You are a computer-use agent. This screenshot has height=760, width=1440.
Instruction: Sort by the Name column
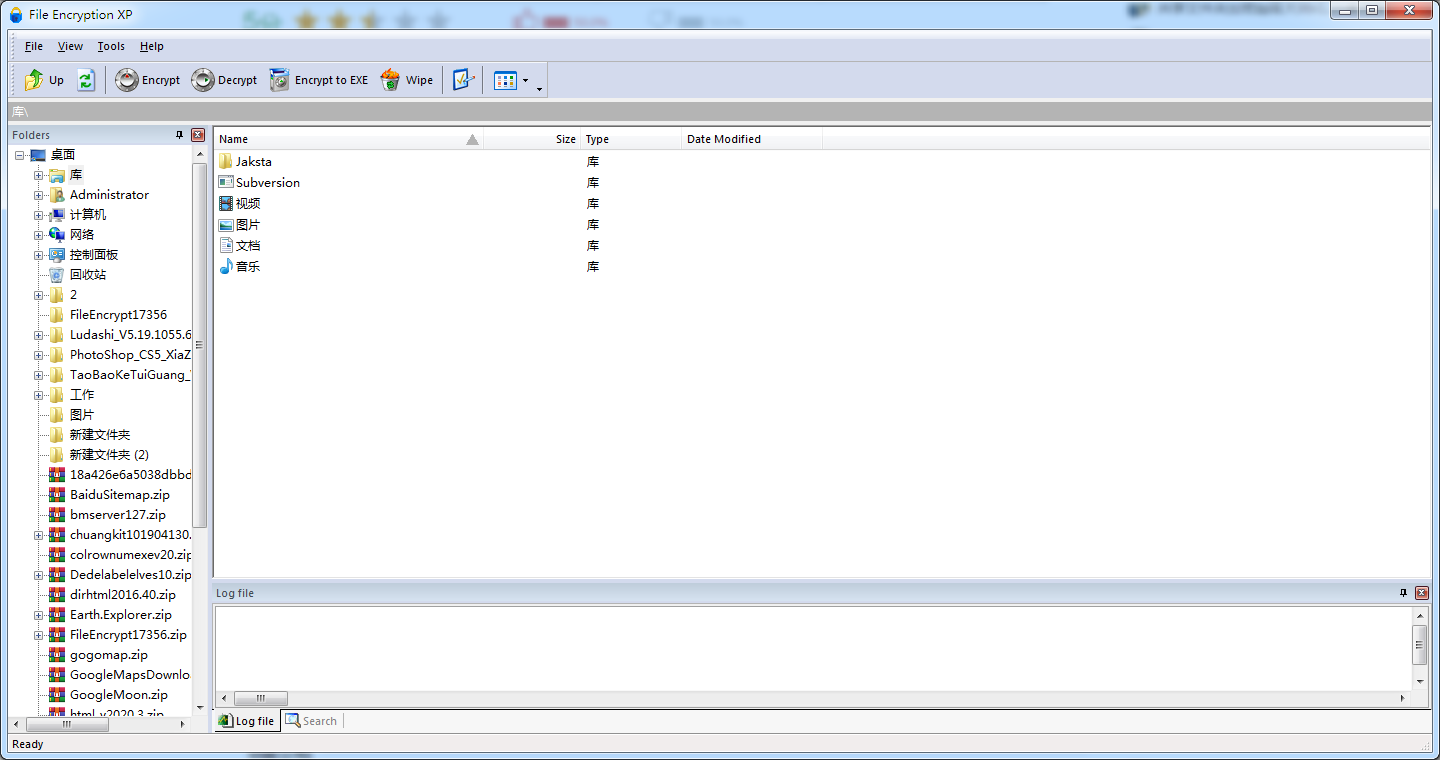[x=349, y=139]
